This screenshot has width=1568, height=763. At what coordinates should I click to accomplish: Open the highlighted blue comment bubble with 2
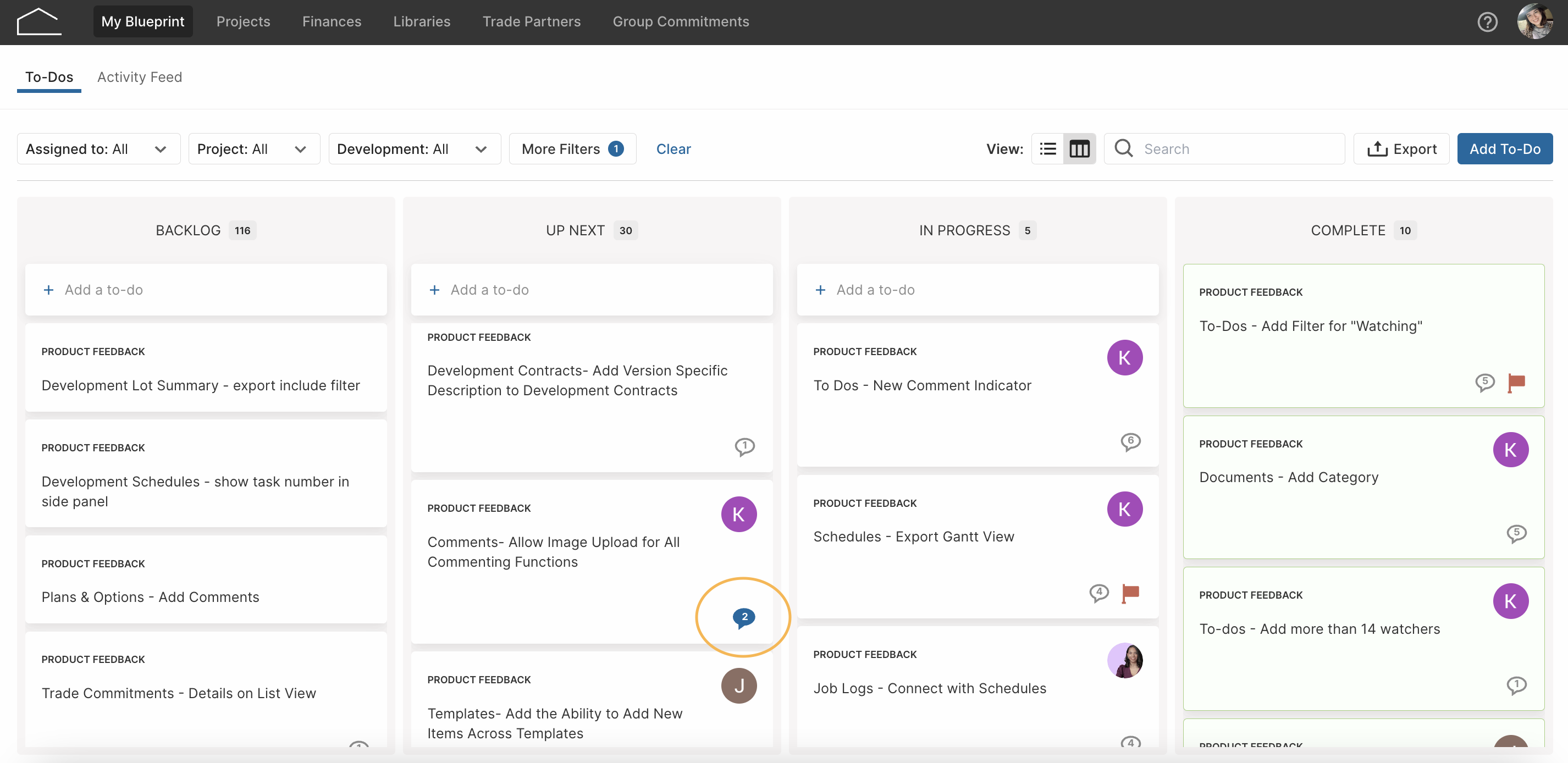point(744,617)
